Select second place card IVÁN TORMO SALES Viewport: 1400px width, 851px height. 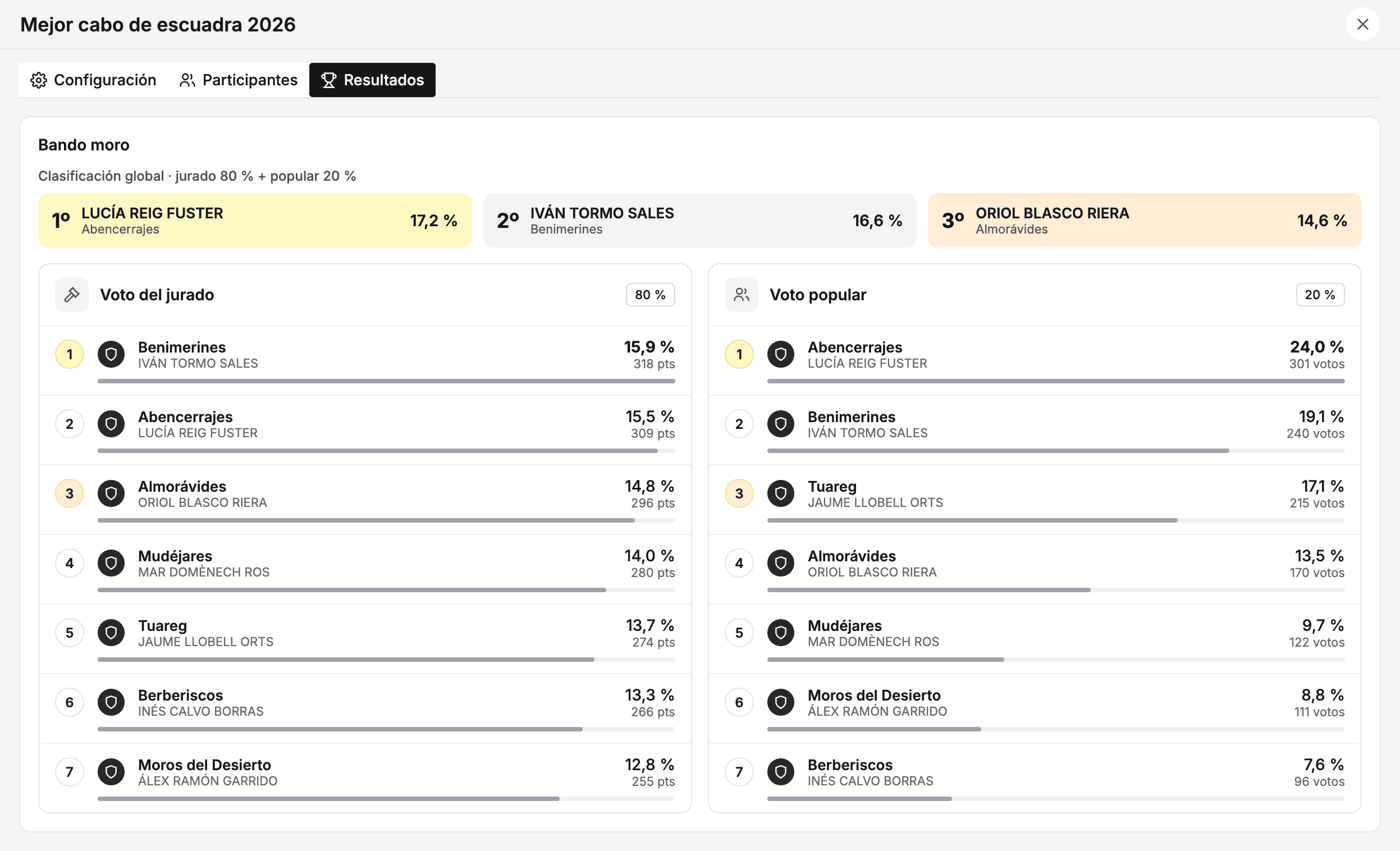(699, 221)
